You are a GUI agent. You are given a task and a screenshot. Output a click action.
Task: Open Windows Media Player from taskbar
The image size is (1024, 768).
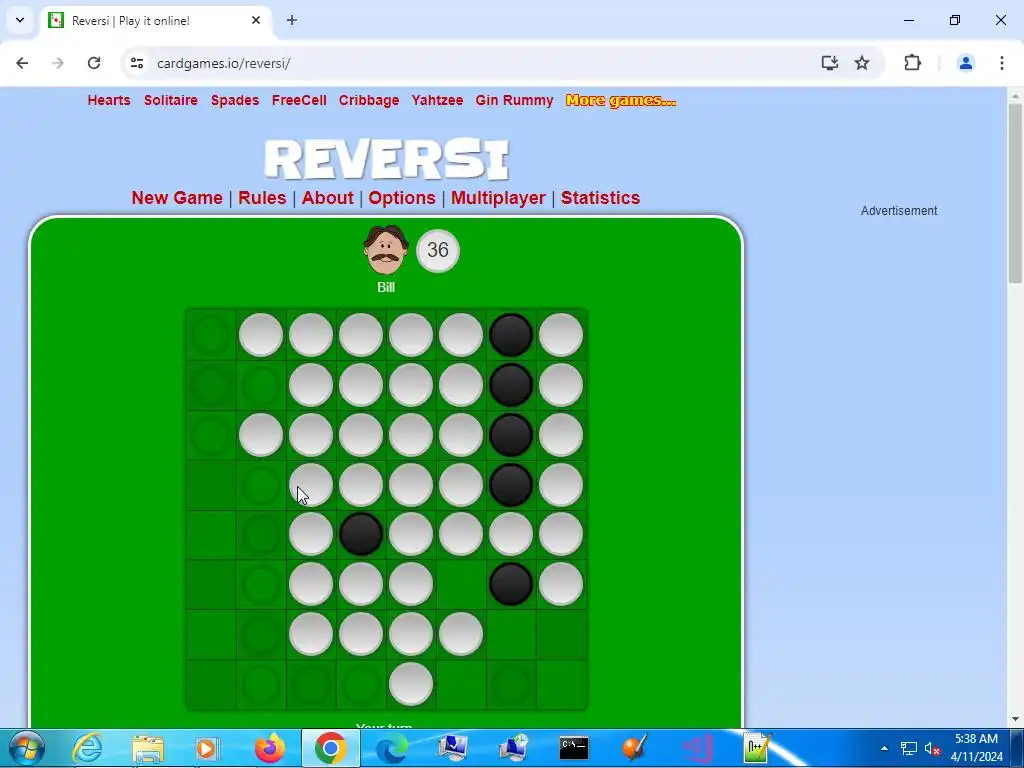coord(207,748)
